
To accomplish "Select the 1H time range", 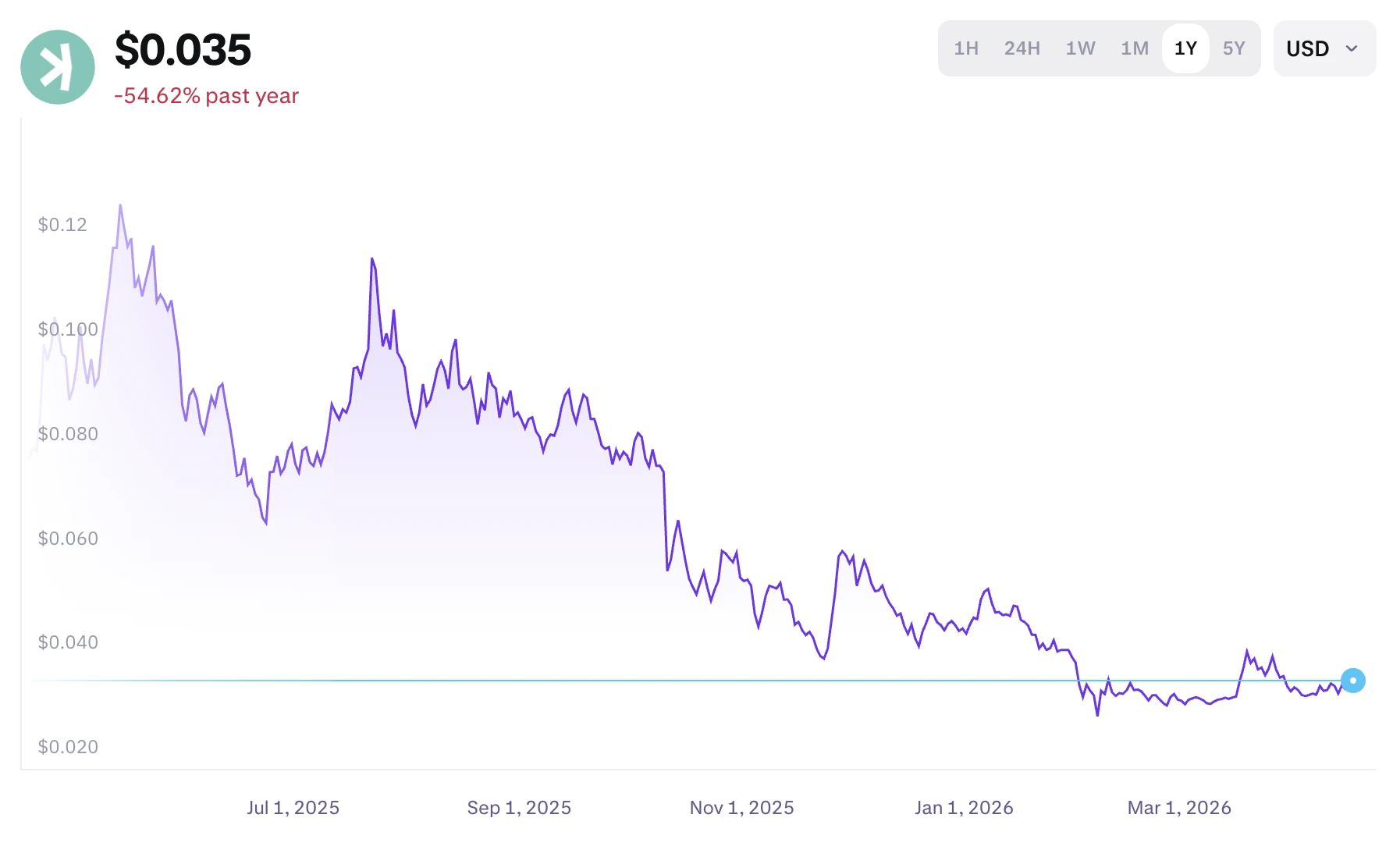I will [966, 48].
